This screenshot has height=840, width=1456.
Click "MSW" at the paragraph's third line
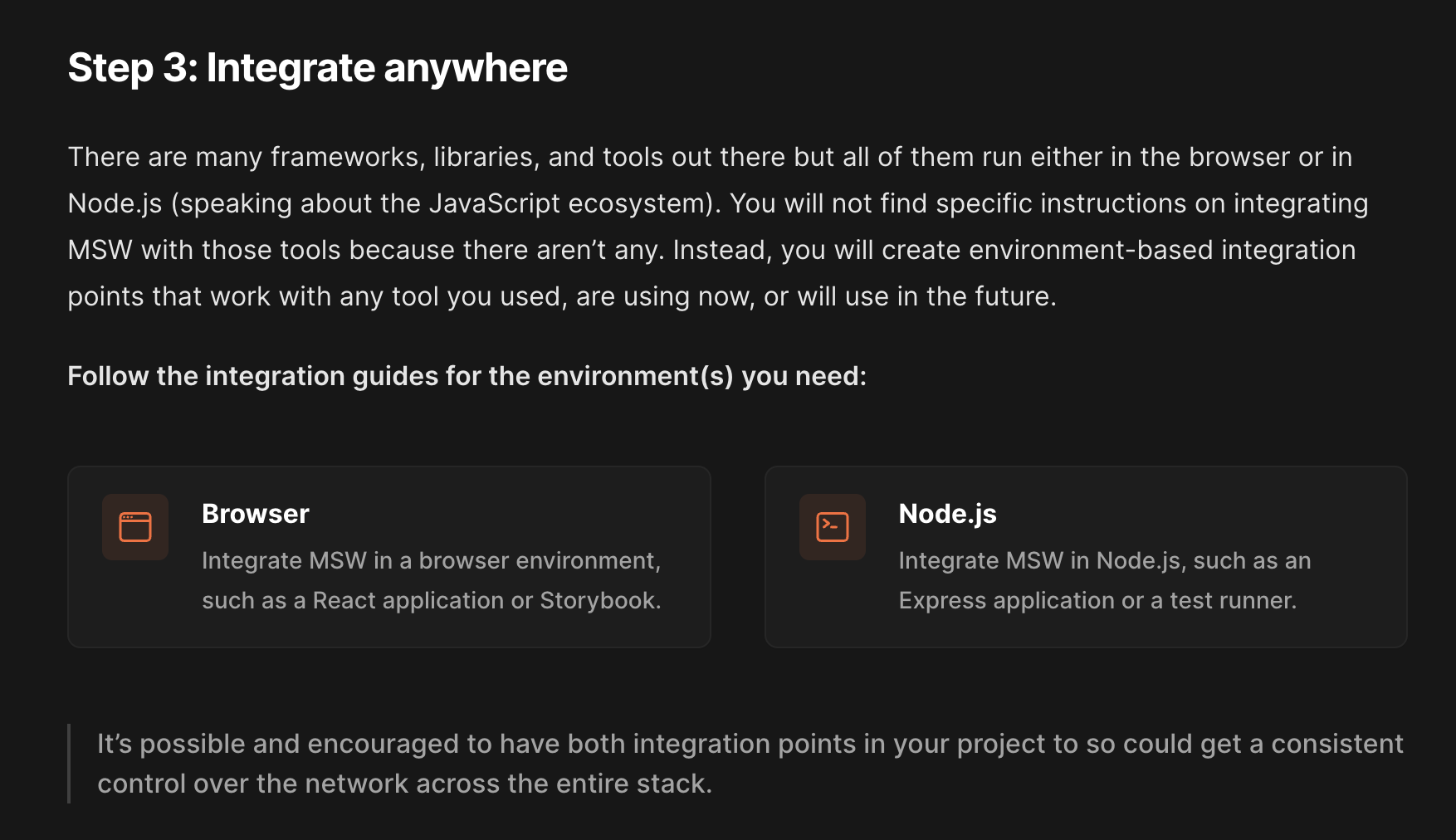[x=100, y=251]
